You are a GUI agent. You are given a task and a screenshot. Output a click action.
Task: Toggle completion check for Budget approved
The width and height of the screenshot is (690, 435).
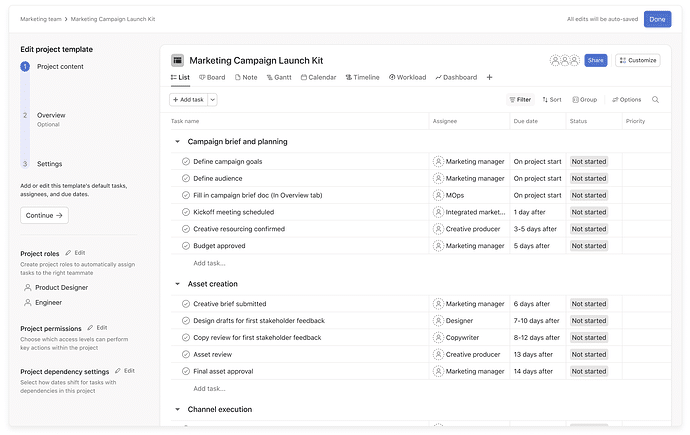pyautogui.click(x=186, y=246)
